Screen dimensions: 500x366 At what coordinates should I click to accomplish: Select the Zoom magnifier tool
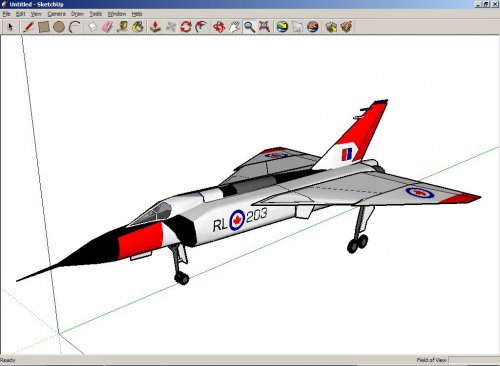click(x=249, y=27)
